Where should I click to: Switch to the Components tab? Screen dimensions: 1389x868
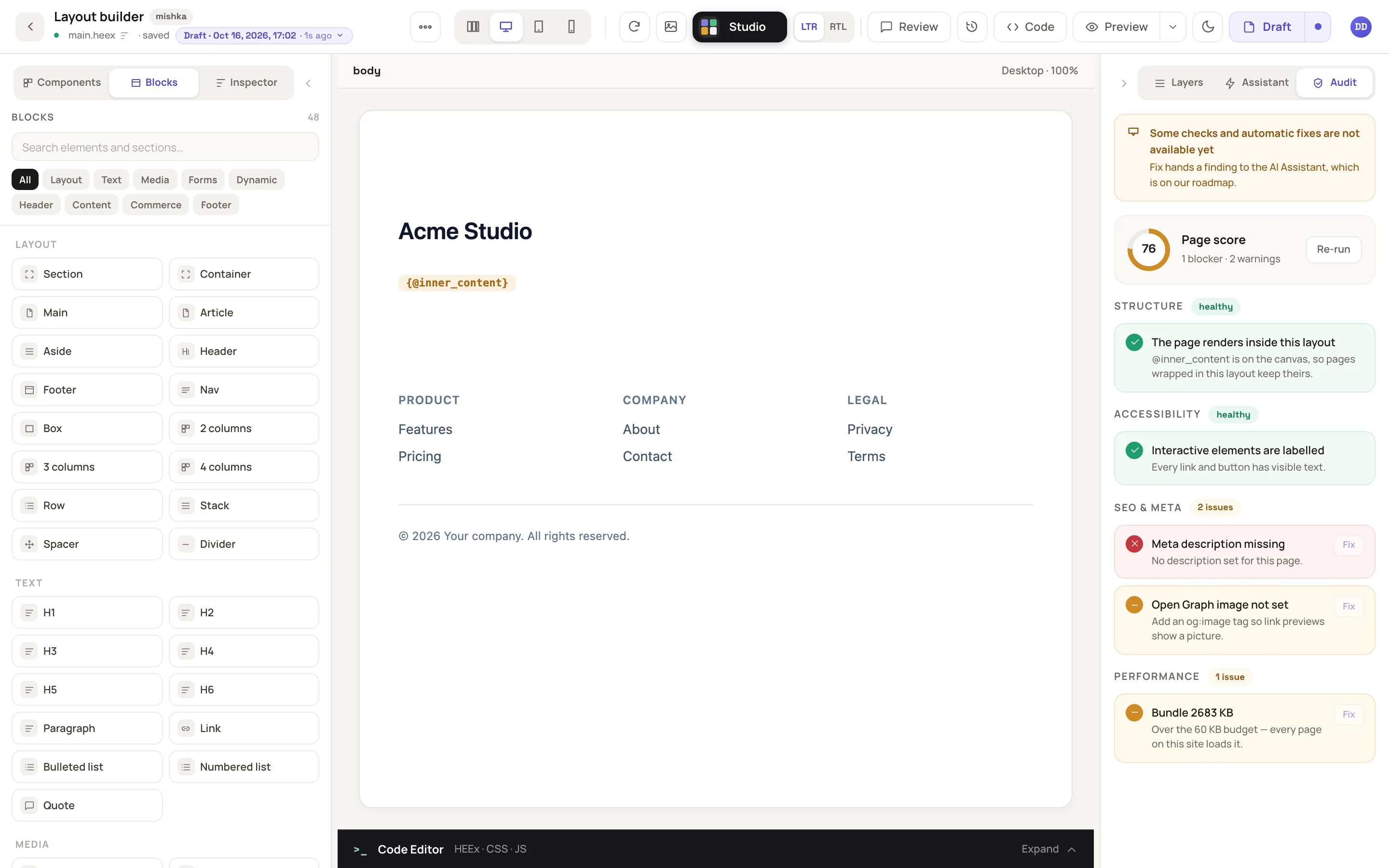[62, 82]
